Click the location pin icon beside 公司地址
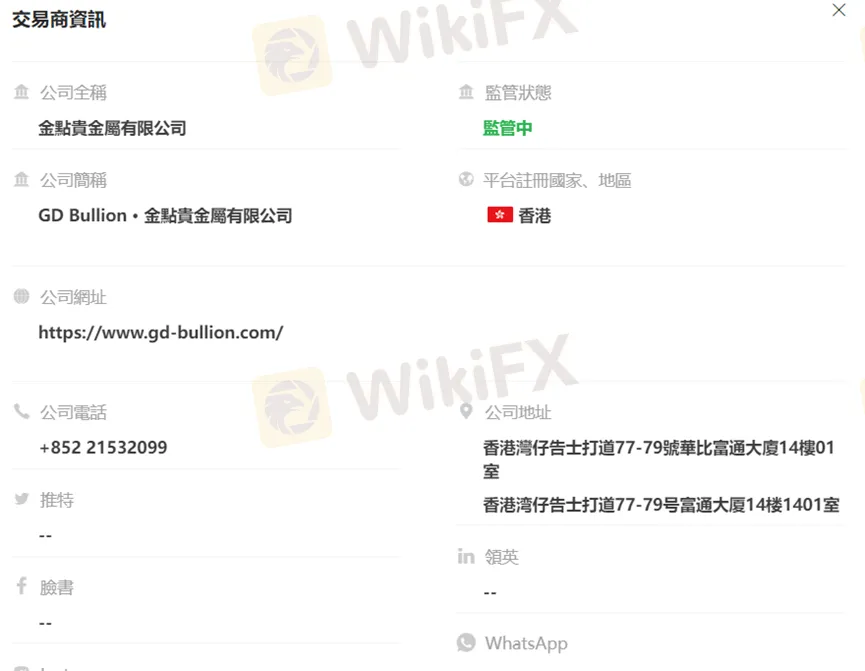 coord(466,411)
